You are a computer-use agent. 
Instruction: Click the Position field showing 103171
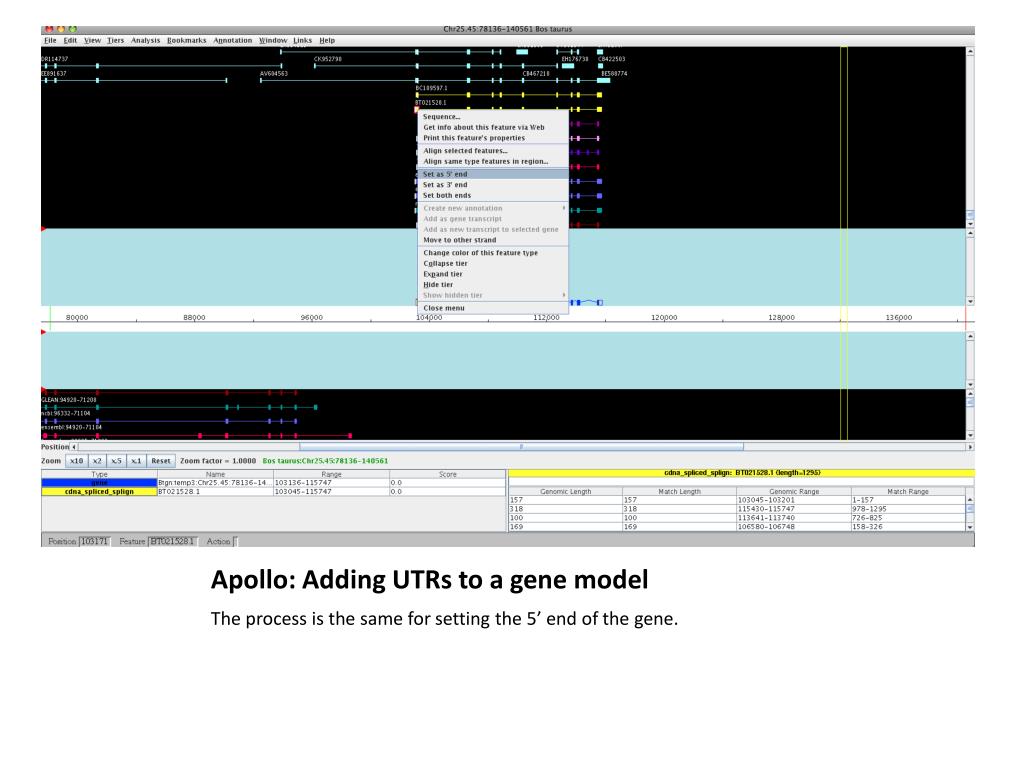(95, 541)
